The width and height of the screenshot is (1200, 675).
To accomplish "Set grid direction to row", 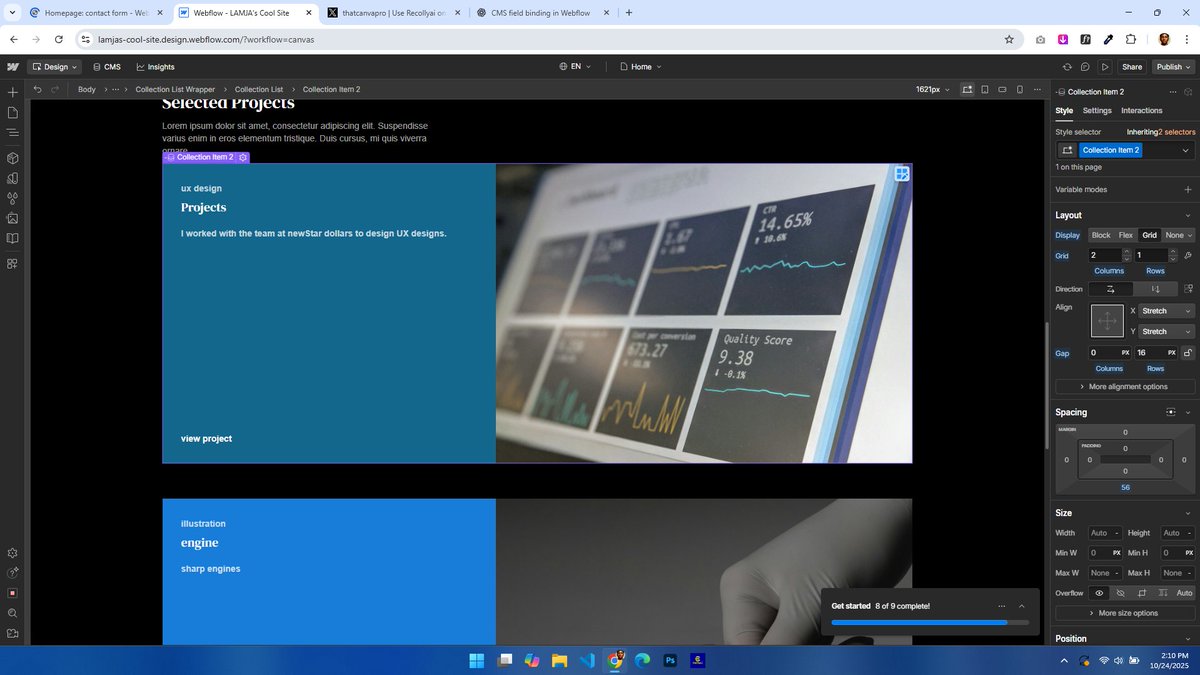I will [x=1111, y=289].
